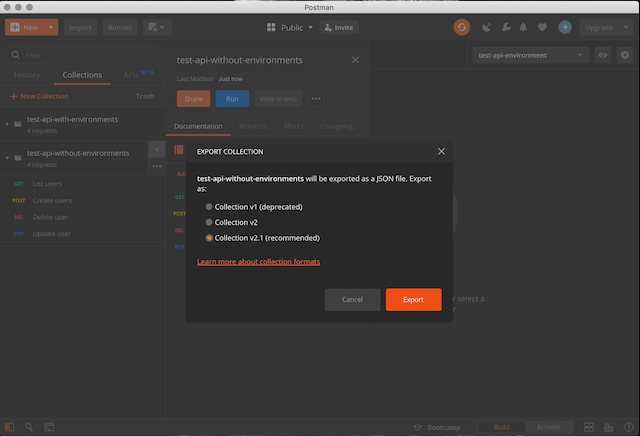This screenshot has height=436, width=640.
Task: Open the new tab/window toolbar icon
Action: (x=157, y=27)
